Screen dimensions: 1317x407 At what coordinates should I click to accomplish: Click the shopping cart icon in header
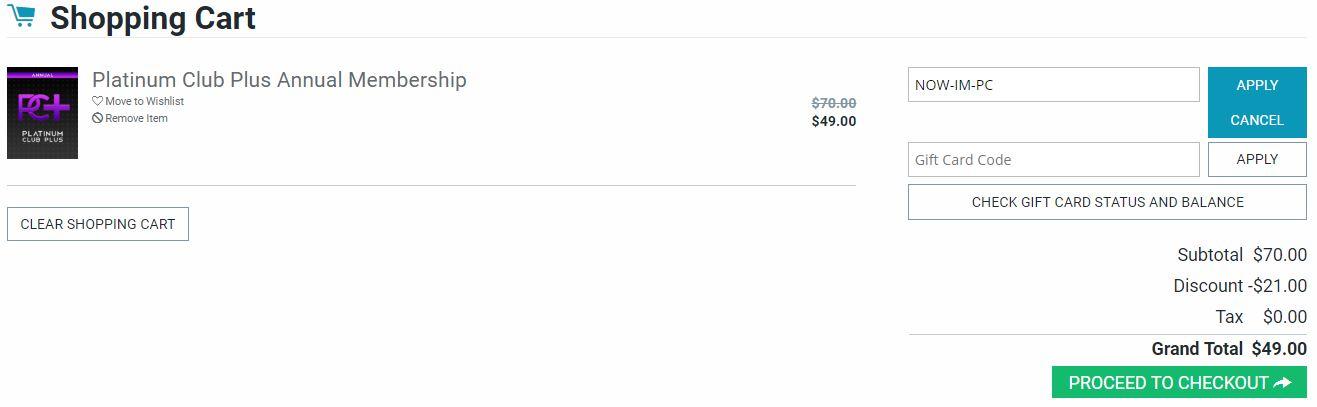21,17
